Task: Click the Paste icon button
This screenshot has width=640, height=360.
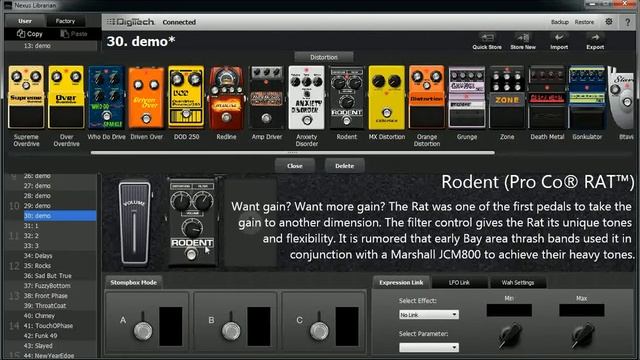Action: (x=74, y=34)
